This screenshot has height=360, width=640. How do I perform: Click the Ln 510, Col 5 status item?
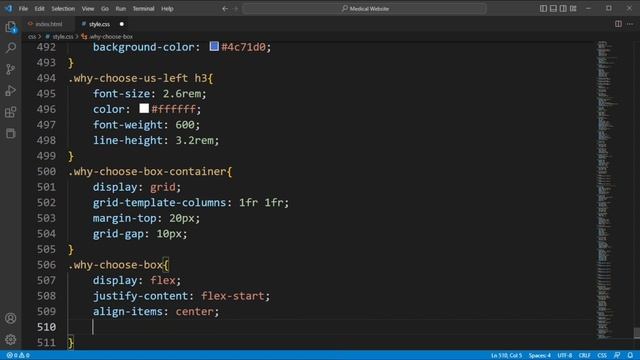pos(506,356)
